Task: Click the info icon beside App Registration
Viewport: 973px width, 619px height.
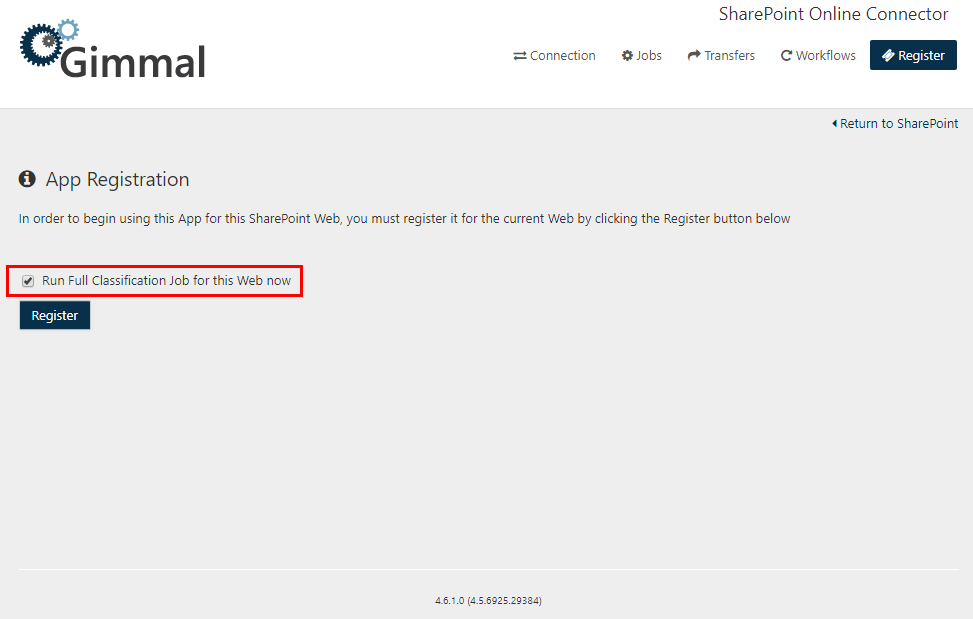Action: pos(28,180)
